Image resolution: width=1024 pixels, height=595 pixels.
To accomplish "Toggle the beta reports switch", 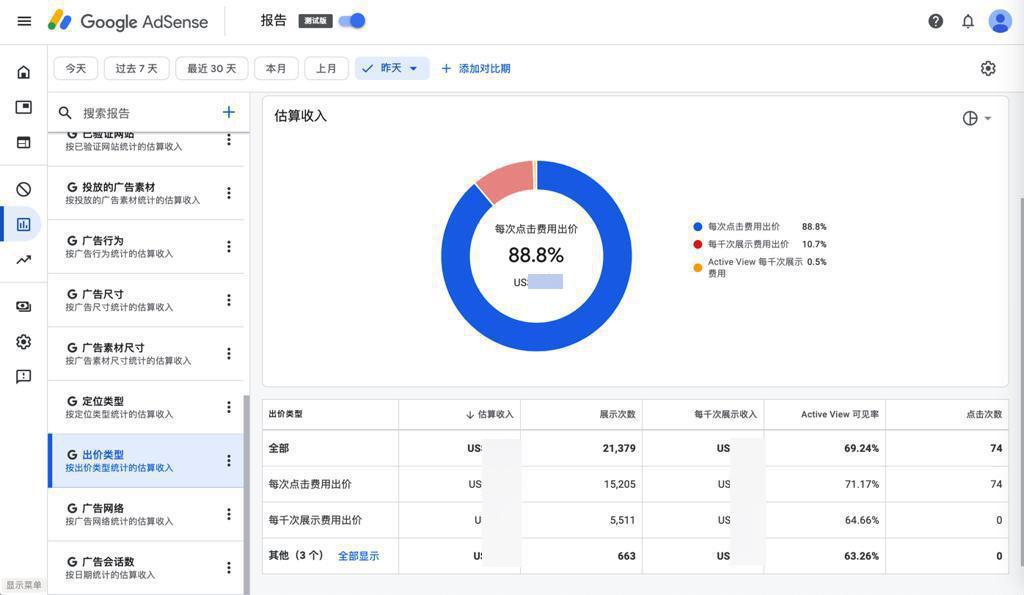I will tap(353, 21).
